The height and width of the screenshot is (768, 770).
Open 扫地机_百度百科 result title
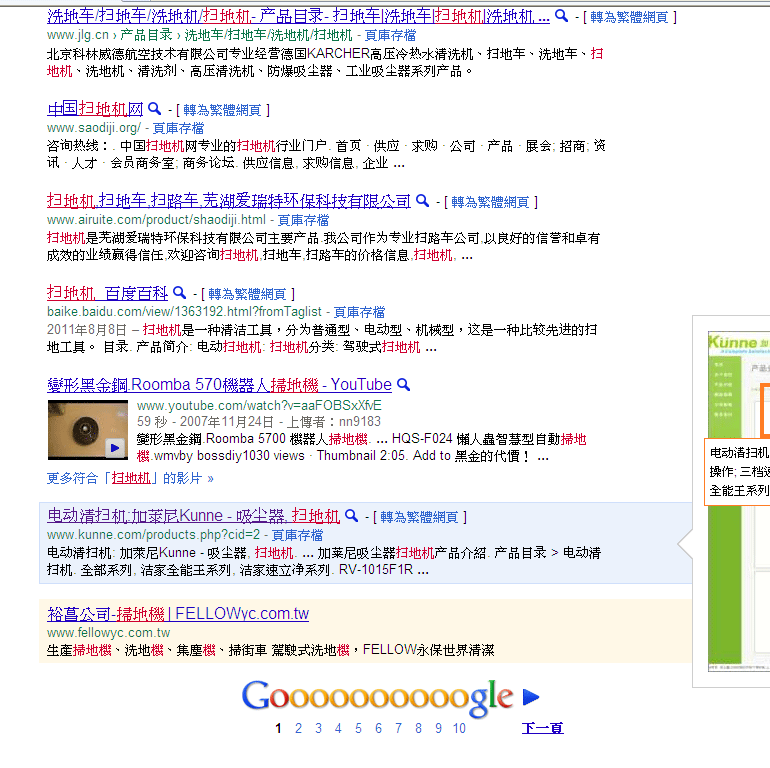108,293
